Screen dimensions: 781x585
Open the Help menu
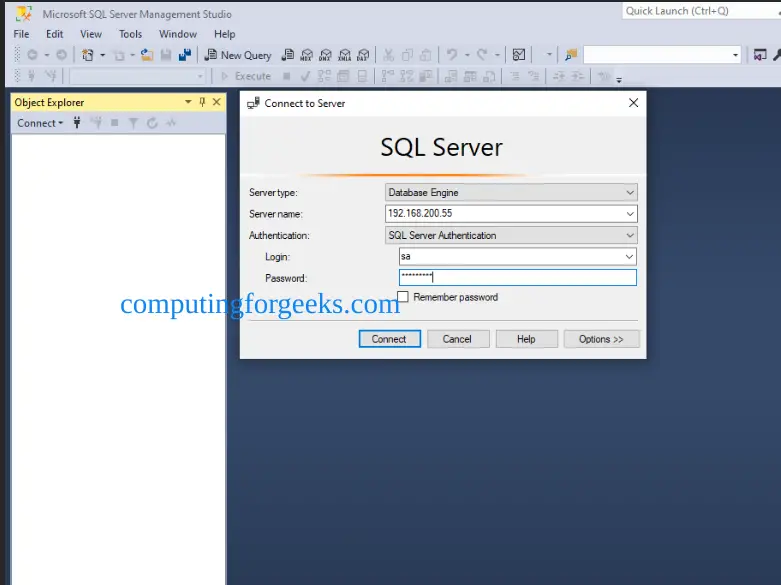[225, 34]
